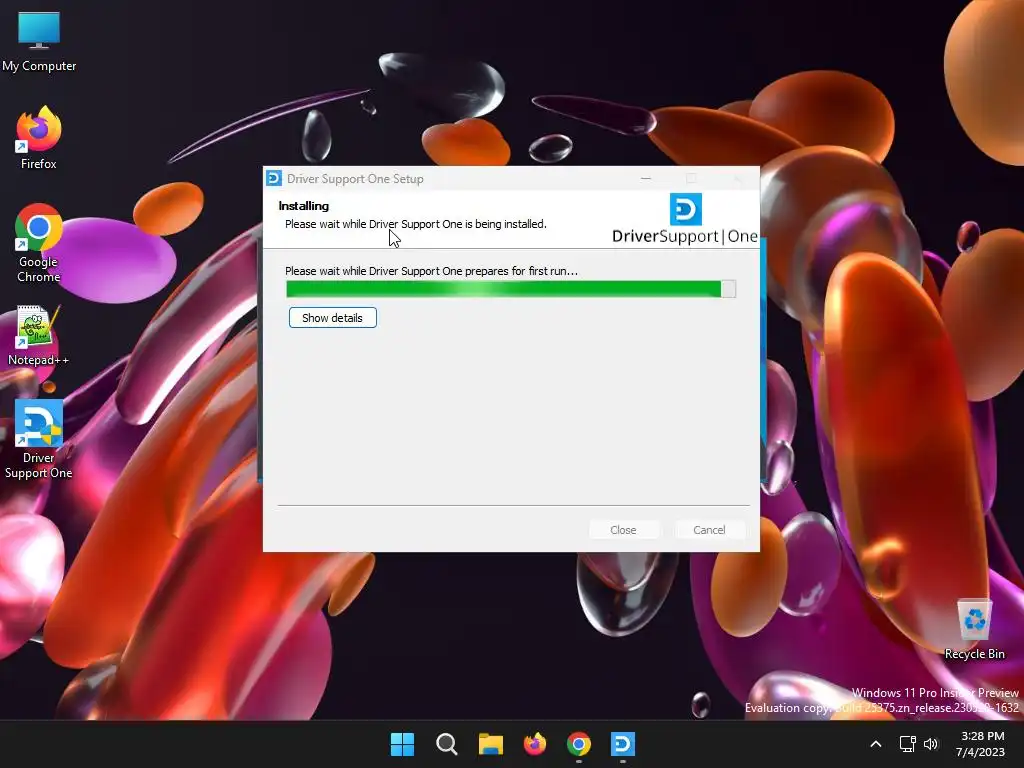Minimize the Driver Support One Setup window
Image resolution: width=1024 pixels, height=768 pixels.
[646, 178]
